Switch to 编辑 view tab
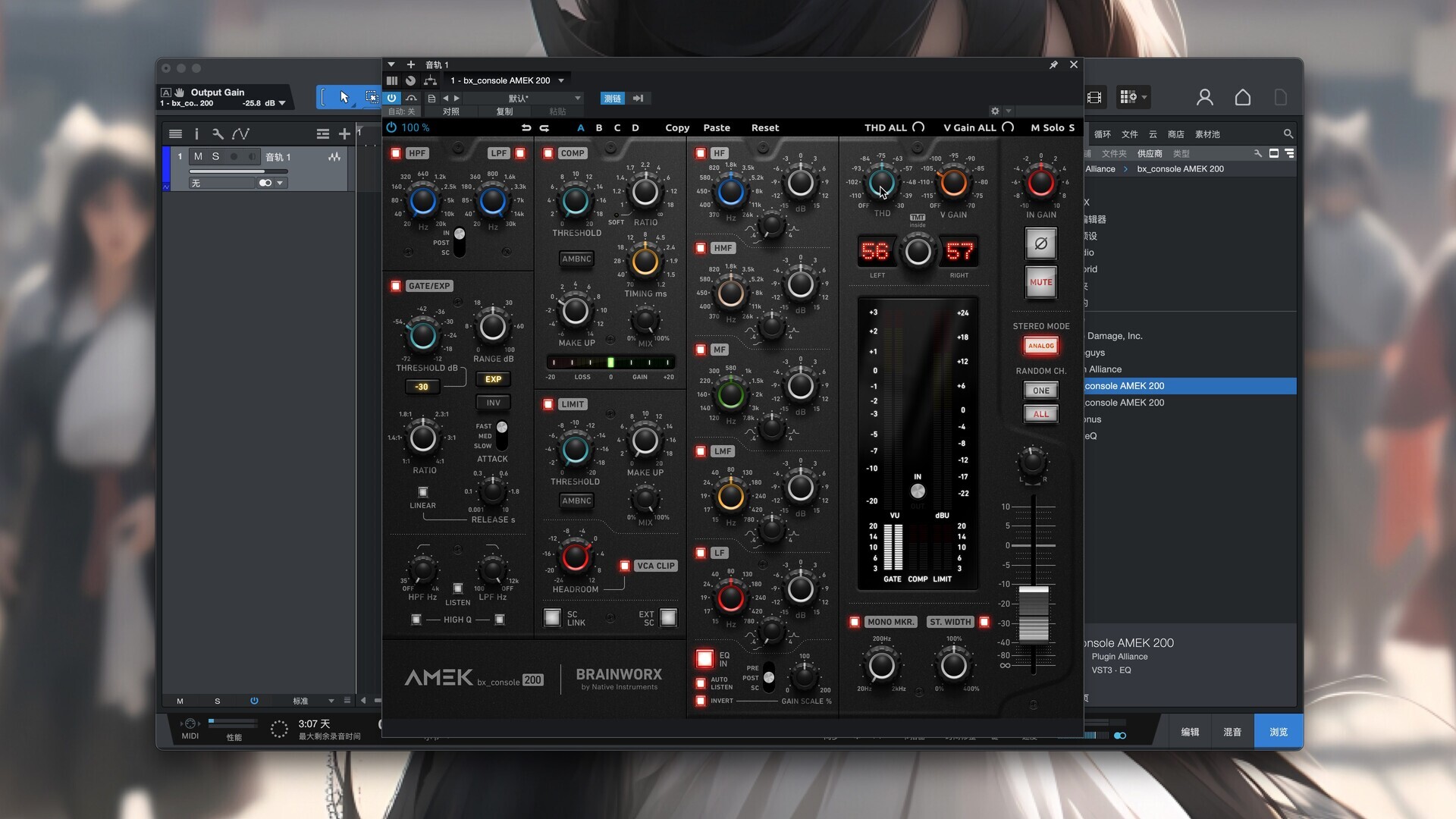The height and width of the screenshot is (819, 1456). tap(1190, 732)
